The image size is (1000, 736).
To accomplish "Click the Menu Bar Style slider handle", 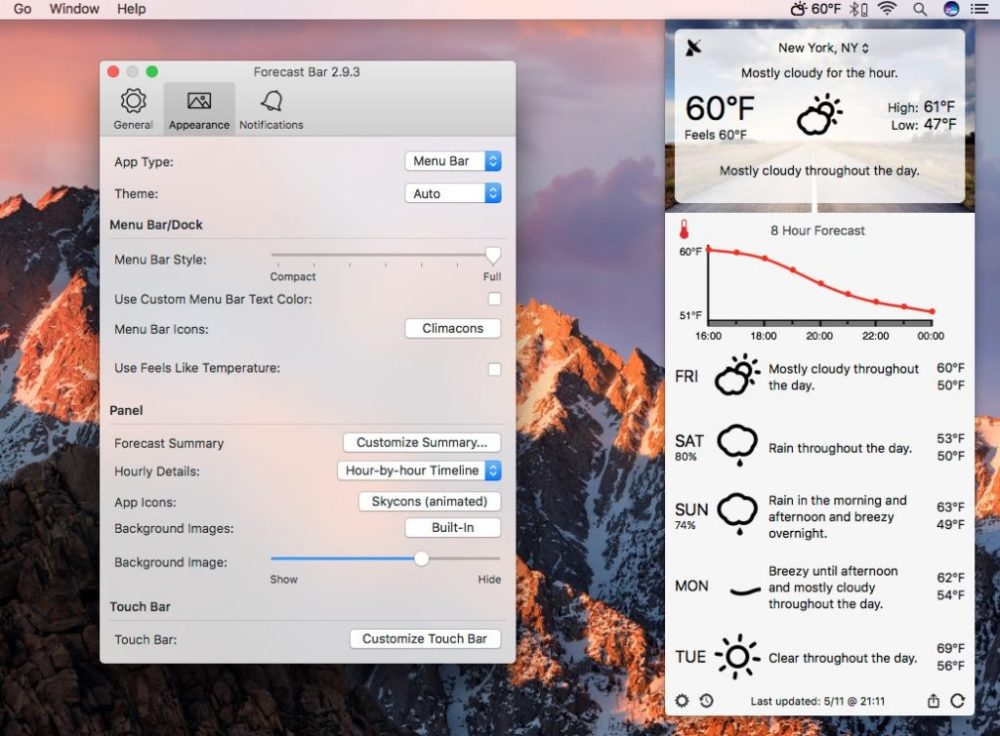I will [492, 255].
